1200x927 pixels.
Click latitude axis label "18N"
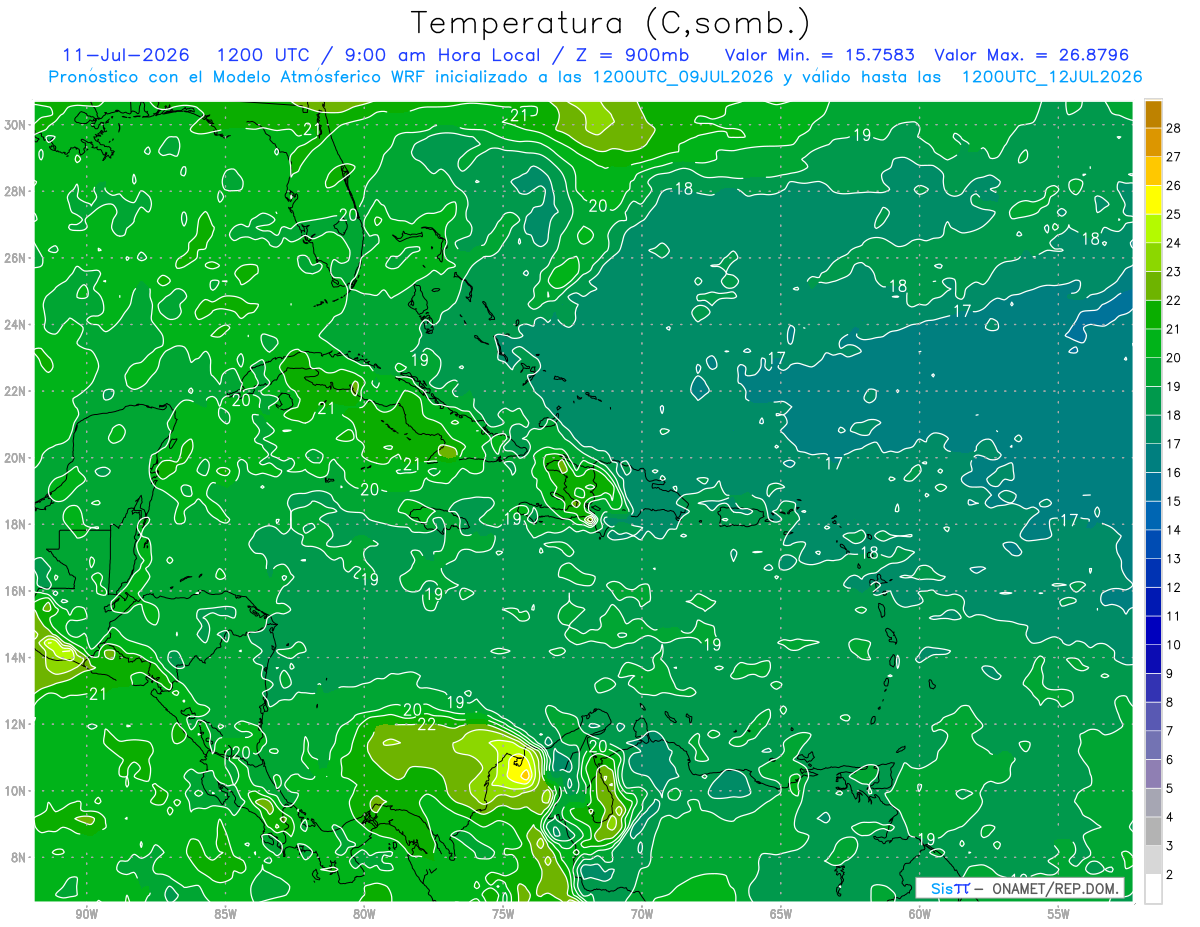pos(15,524)
